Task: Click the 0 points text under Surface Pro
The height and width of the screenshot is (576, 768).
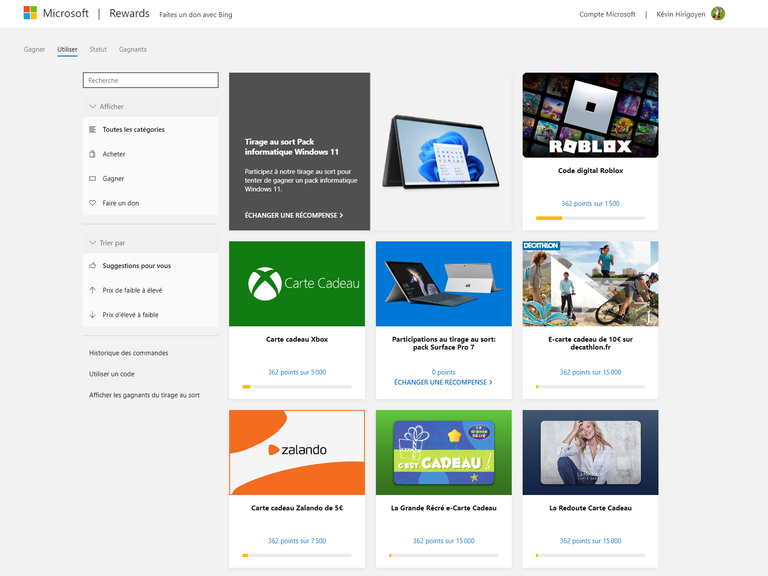Action: pos(443,372)
